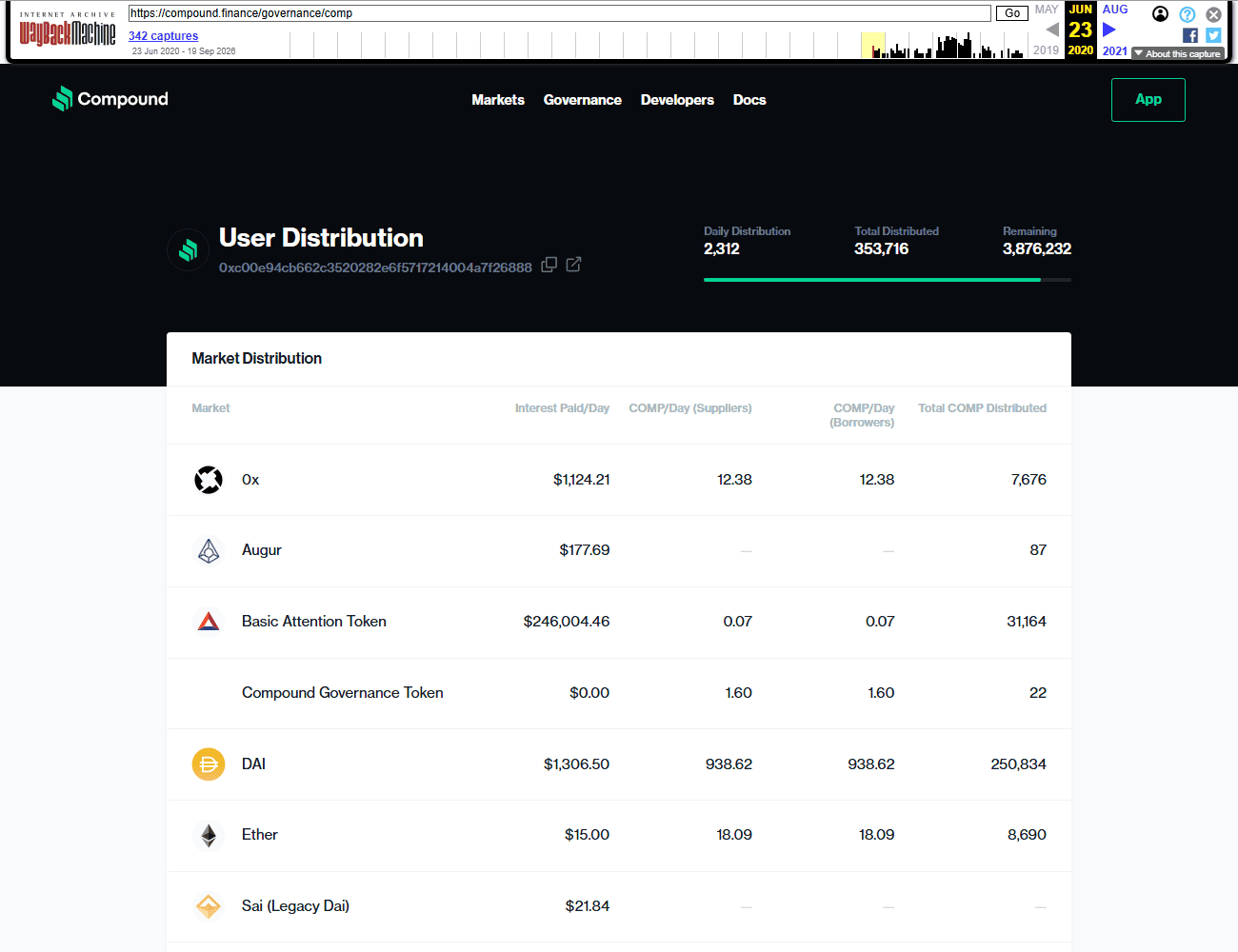Click the Ether market icon

pyautogui.click(x=209, y=835)
